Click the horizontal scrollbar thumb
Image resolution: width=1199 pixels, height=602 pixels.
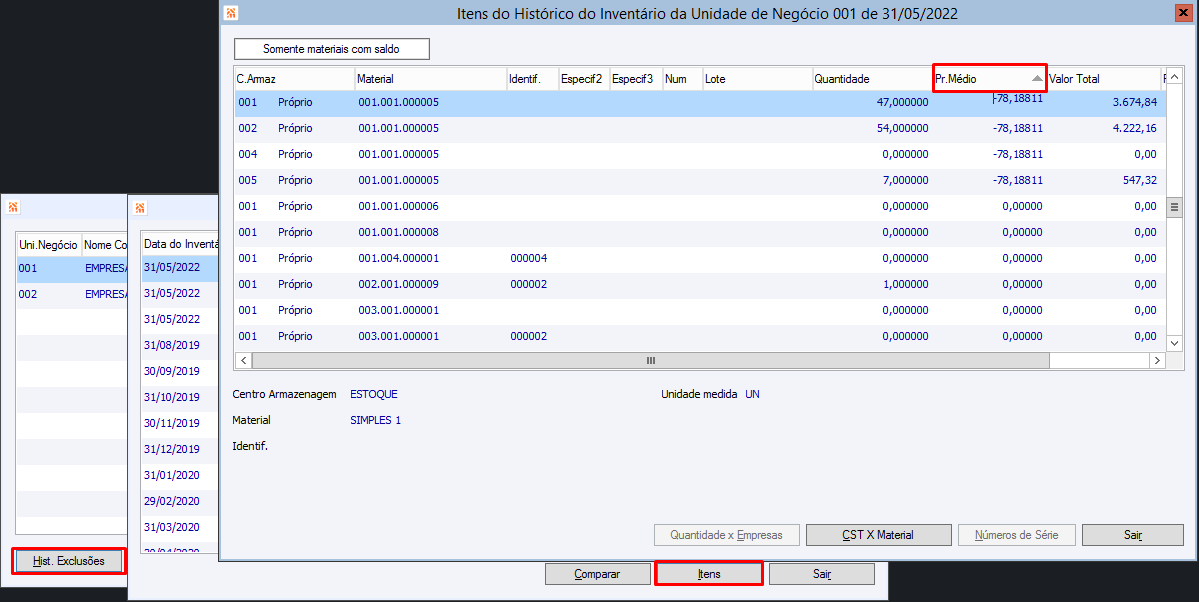[651, 360]
